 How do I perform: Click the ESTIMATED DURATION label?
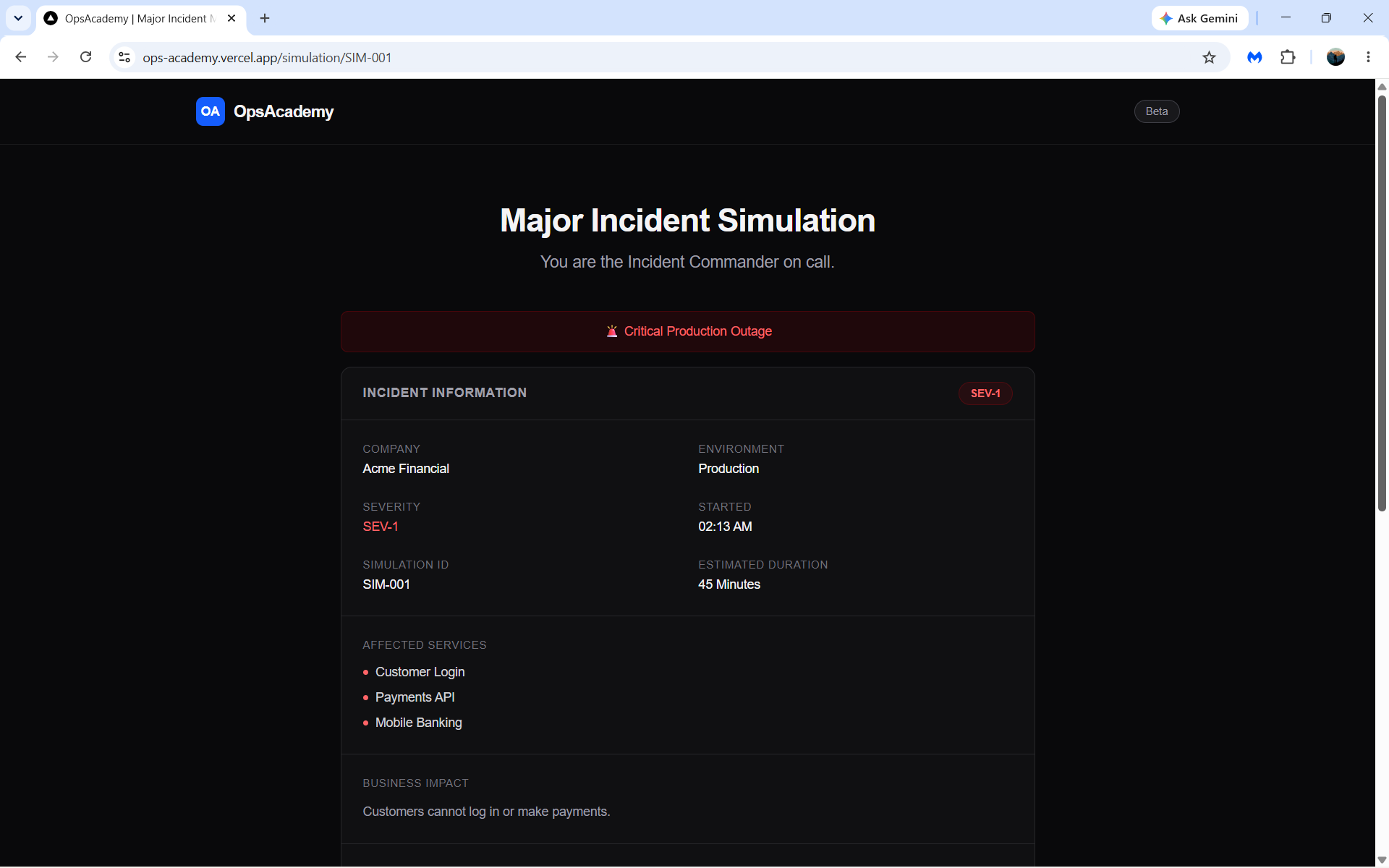point(763,565)
